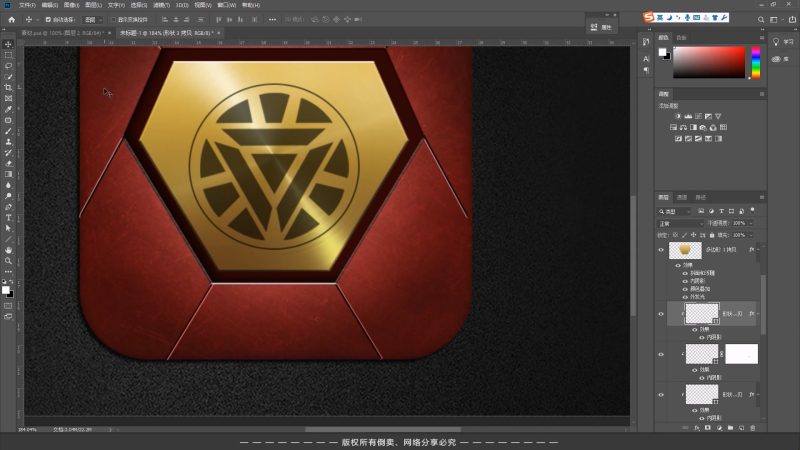Hide the gold polygon copy layer via eye icon
The image size is (800, 450).
(661, 250)
